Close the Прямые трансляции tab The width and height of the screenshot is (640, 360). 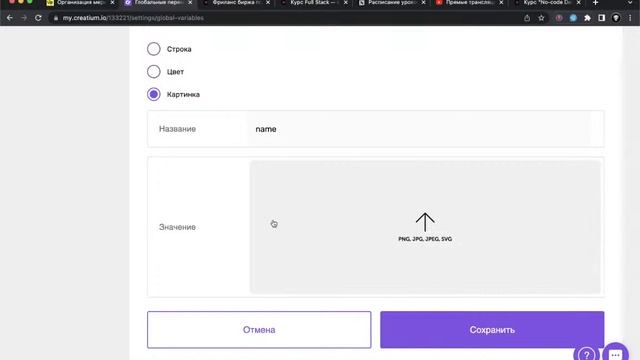[x=501, y=2]
